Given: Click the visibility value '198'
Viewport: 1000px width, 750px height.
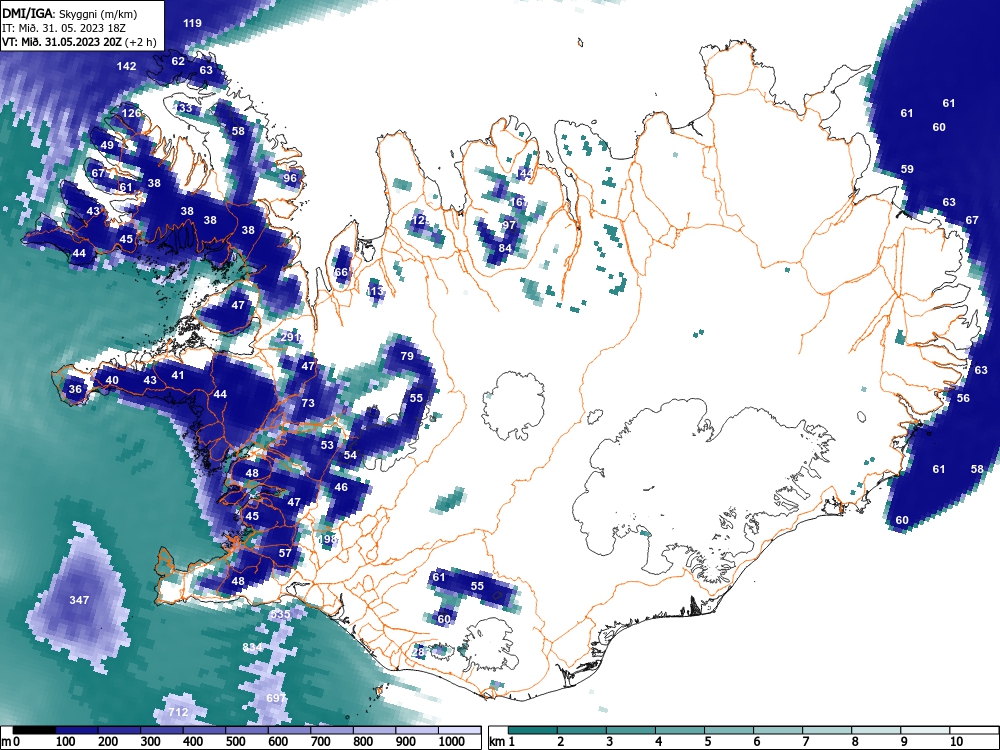Looking at the screenshot, I should click(327, 539).
